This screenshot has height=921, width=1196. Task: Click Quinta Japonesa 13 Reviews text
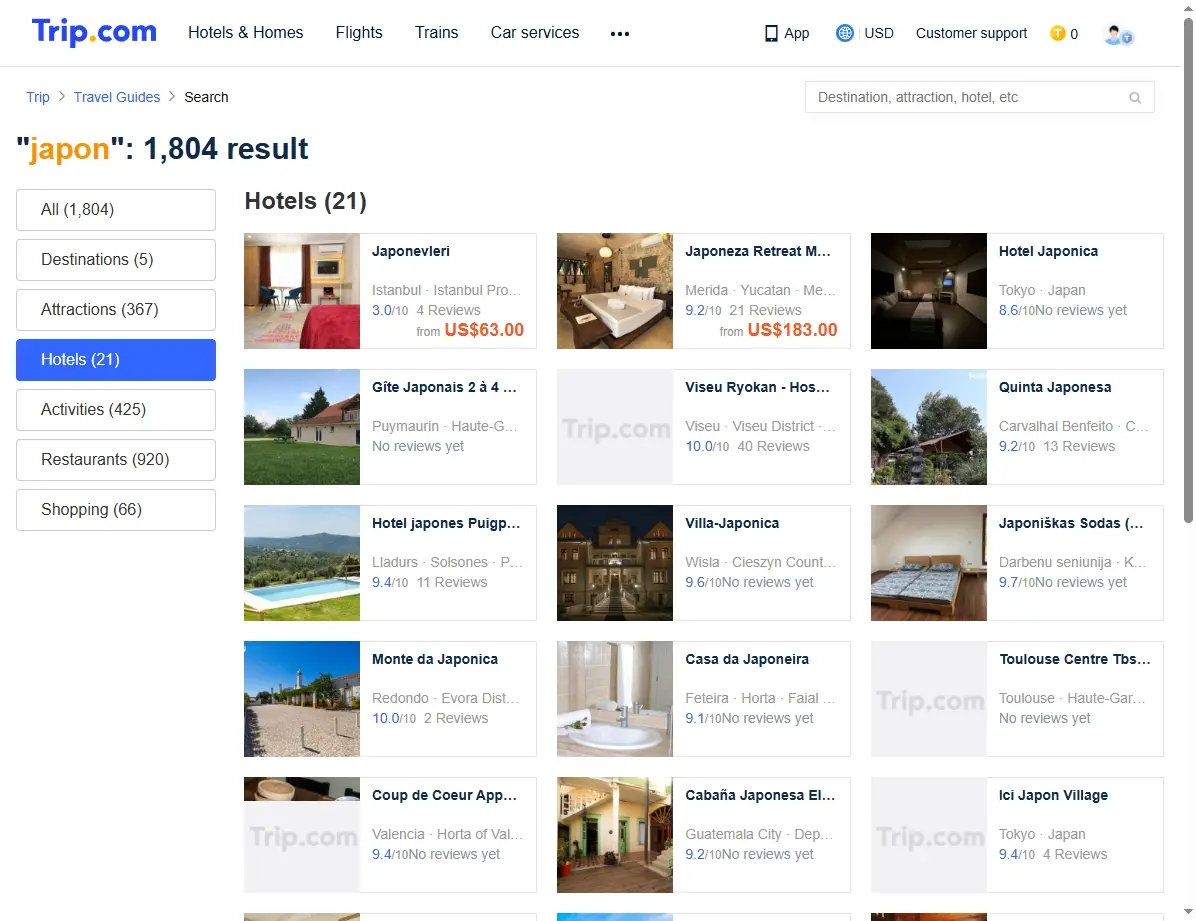(x=1079, y=446)
